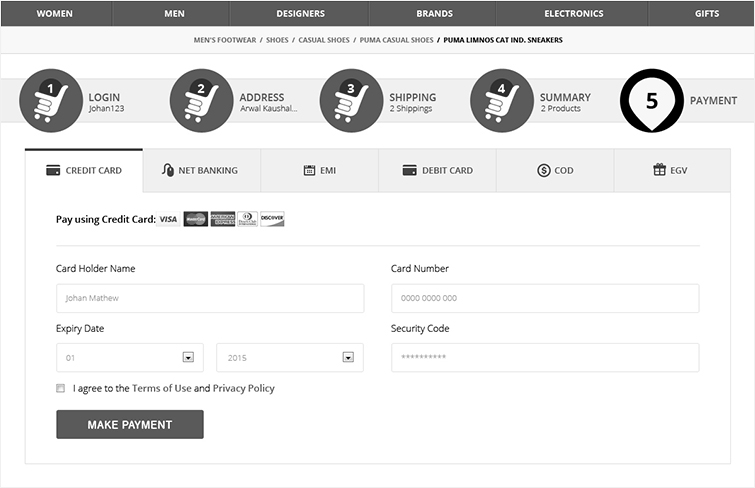Click the Card Number input field
755x488 pixels.
point(544,298)
